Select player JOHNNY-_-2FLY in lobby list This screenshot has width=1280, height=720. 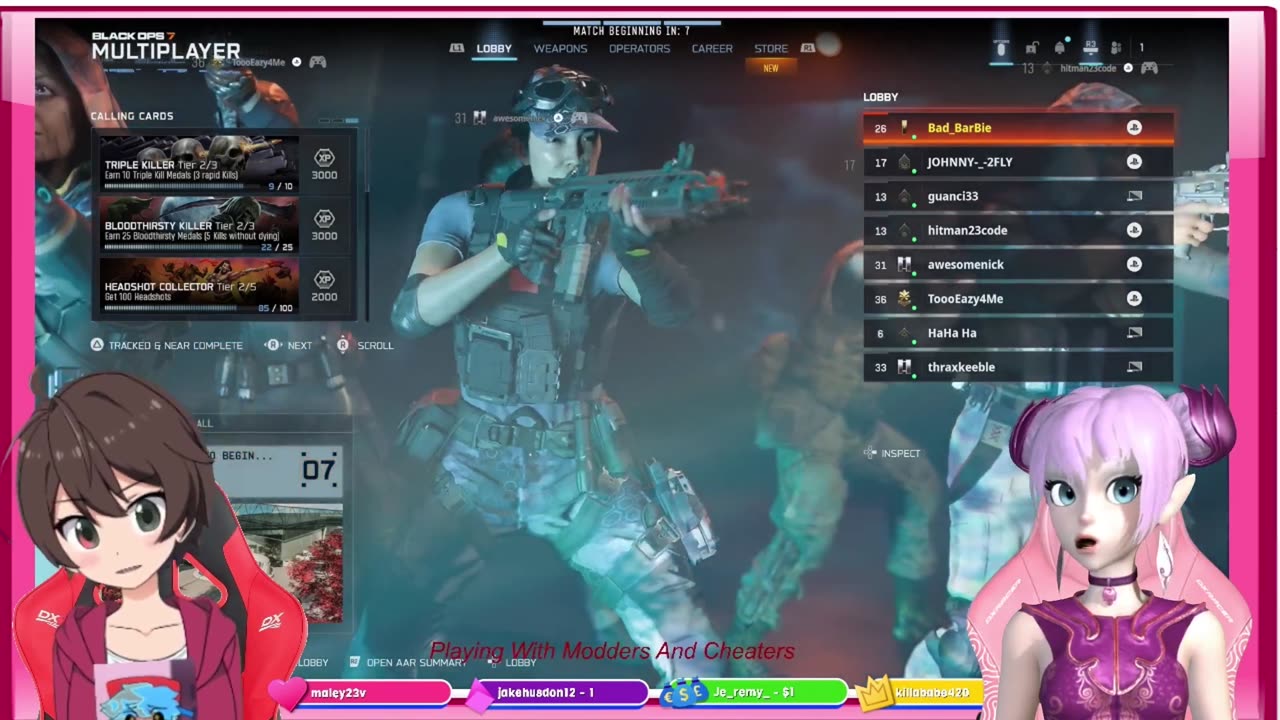pos(1018,162)
